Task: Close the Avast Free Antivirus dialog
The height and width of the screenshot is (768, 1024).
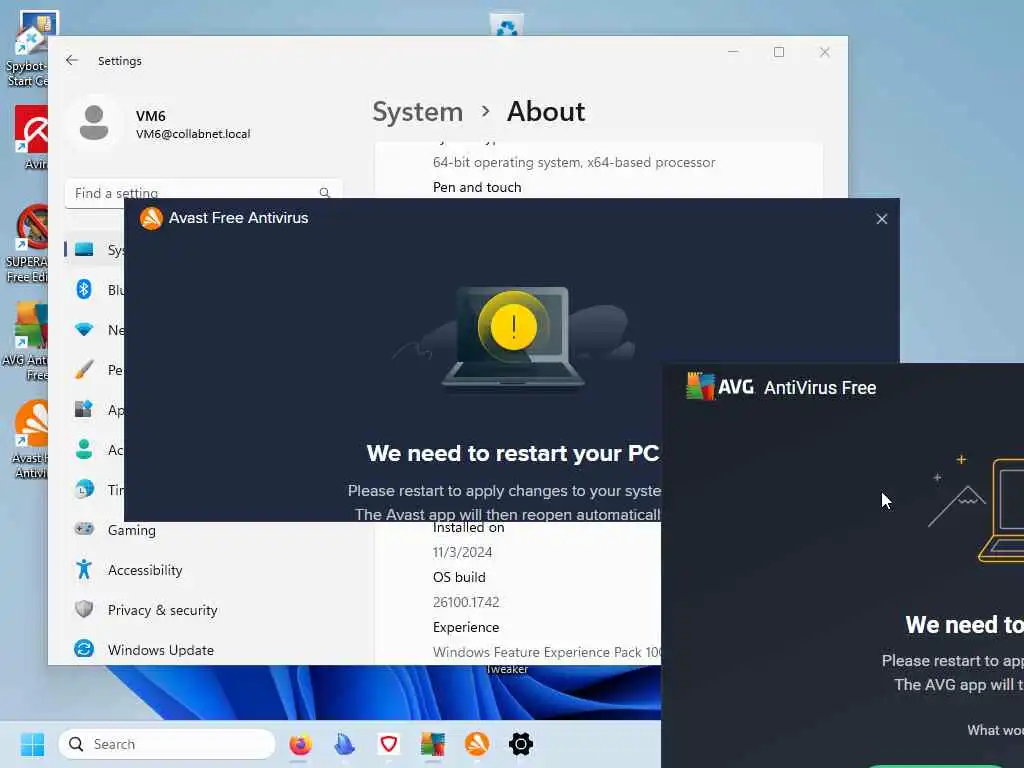Action: point(881,219)
